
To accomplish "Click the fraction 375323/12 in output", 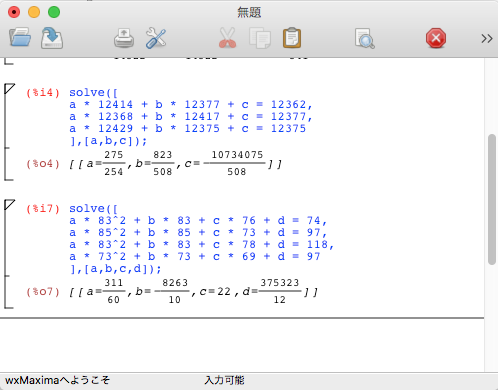I will [x=280, y=291].
